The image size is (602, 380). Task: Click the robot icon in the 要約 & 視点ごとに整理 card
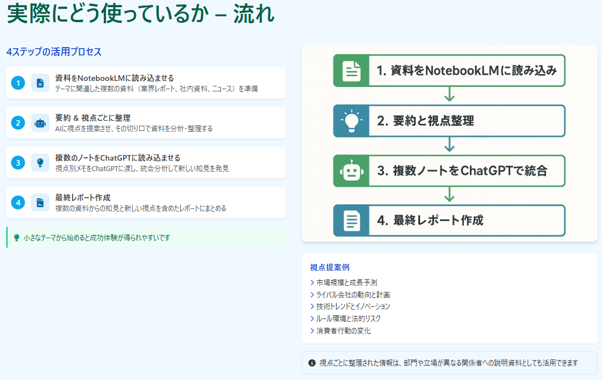pyautogui.click(x=40, y=123)
